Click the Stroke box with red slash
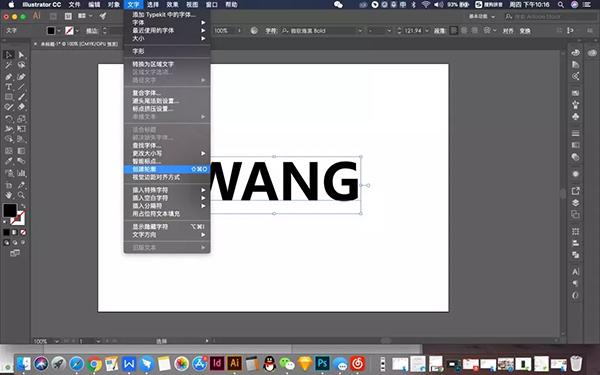 point(18,218)
